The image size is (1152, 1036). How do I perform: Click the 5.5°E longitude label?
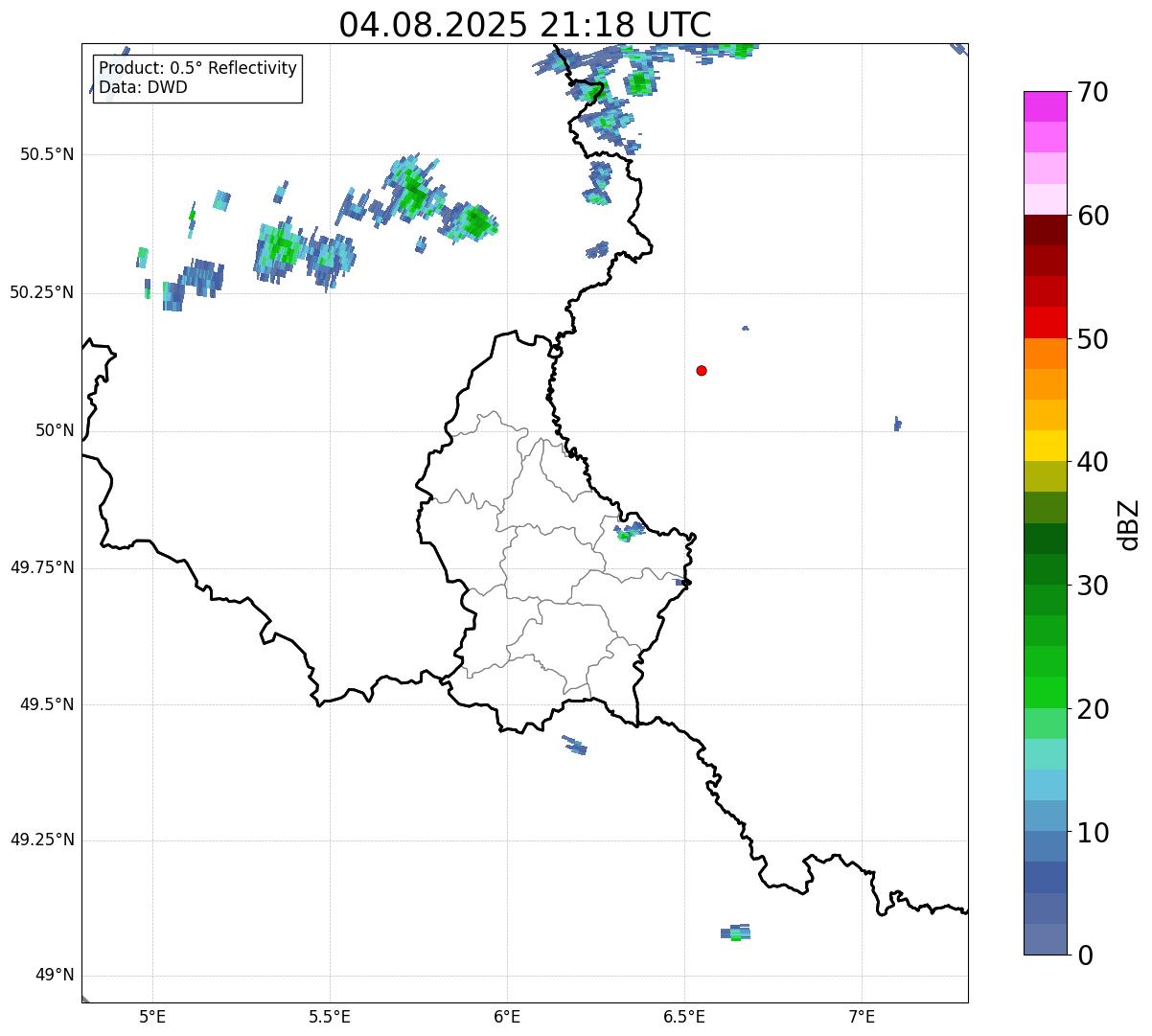(x=330, y=1016)
